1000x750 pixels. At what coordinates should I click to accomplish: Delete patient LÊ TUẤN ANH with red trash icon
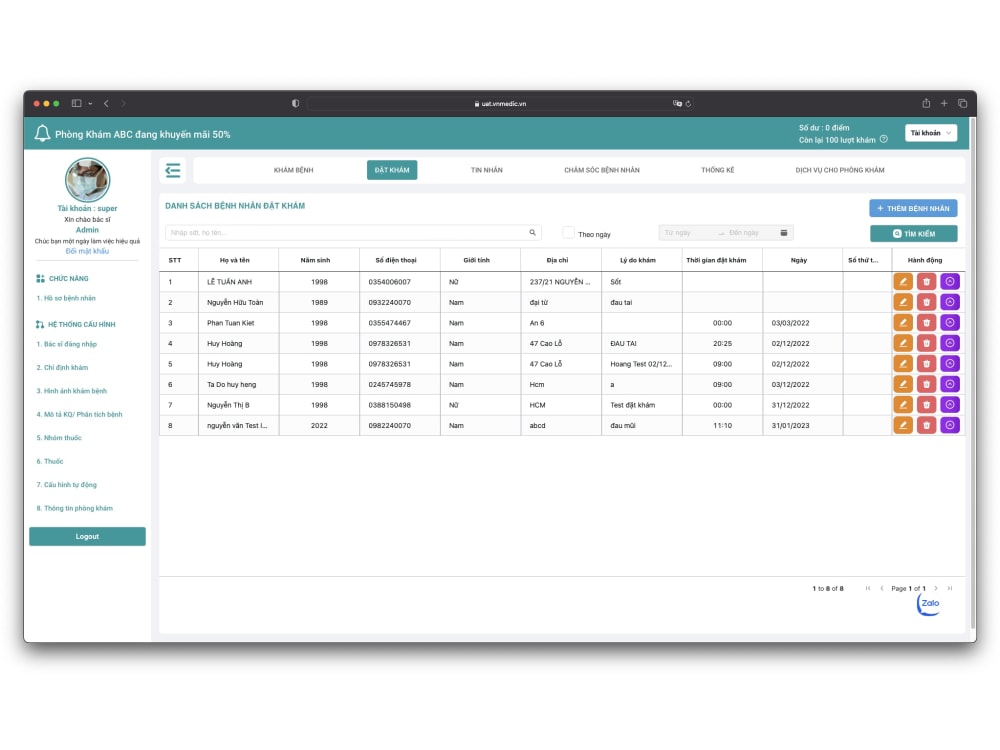pos(926,281)
